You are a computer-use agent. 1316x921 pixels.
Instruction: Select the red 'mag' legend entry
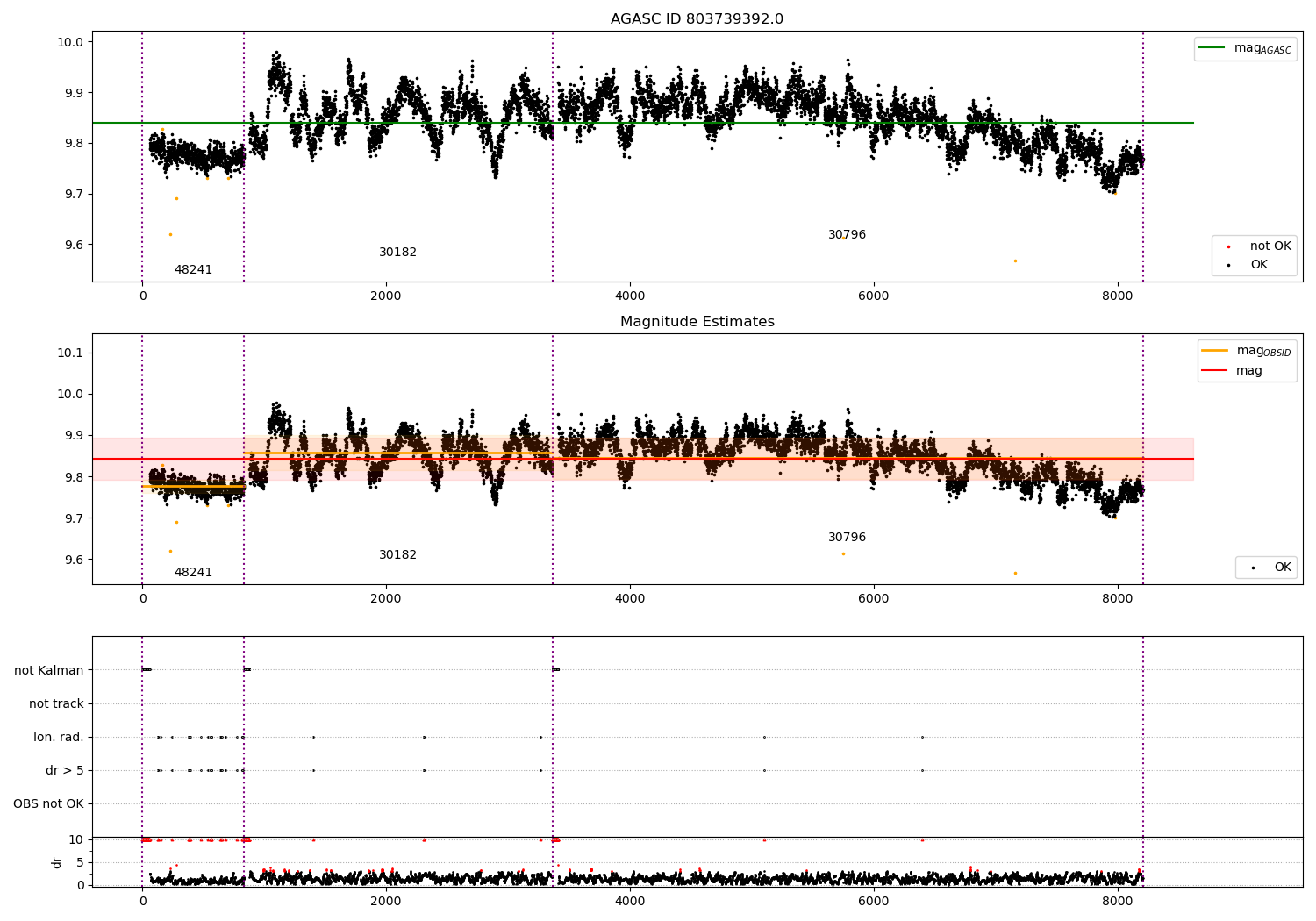point(1232,371)
